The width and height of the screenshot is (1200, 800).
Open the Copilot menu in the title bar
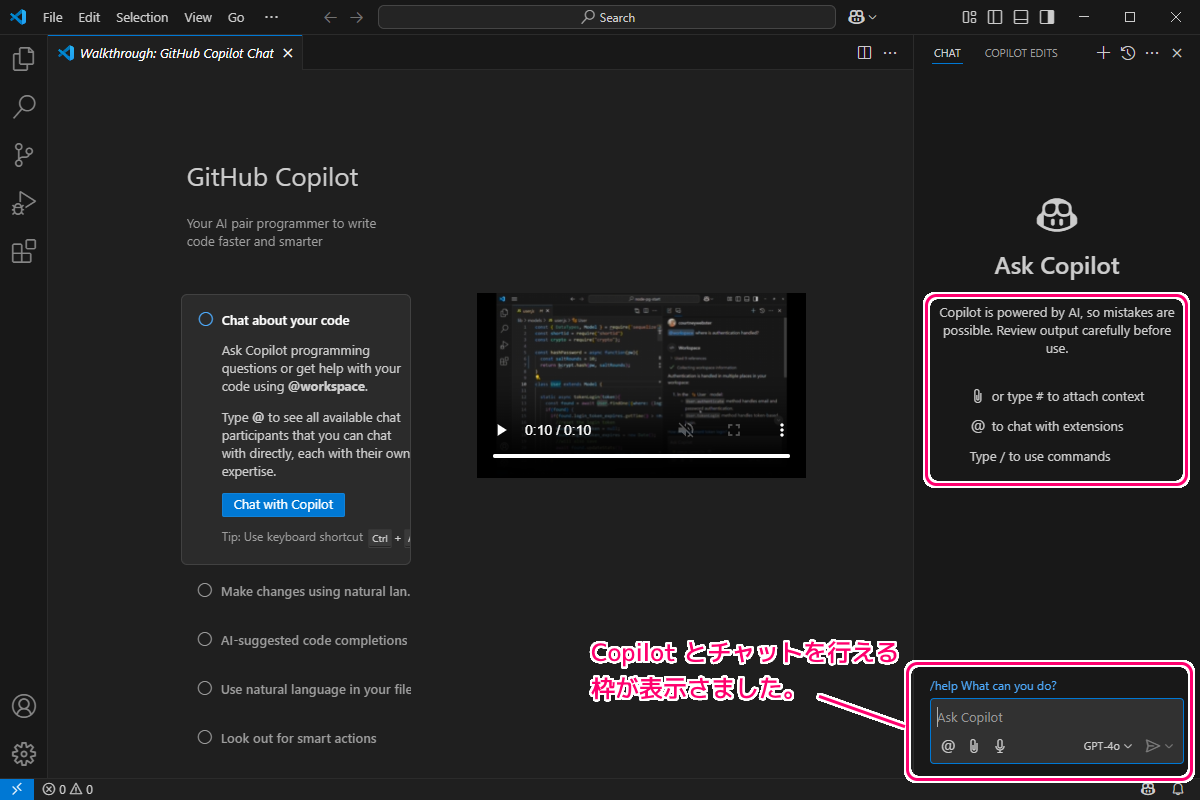tap(858, 17)
